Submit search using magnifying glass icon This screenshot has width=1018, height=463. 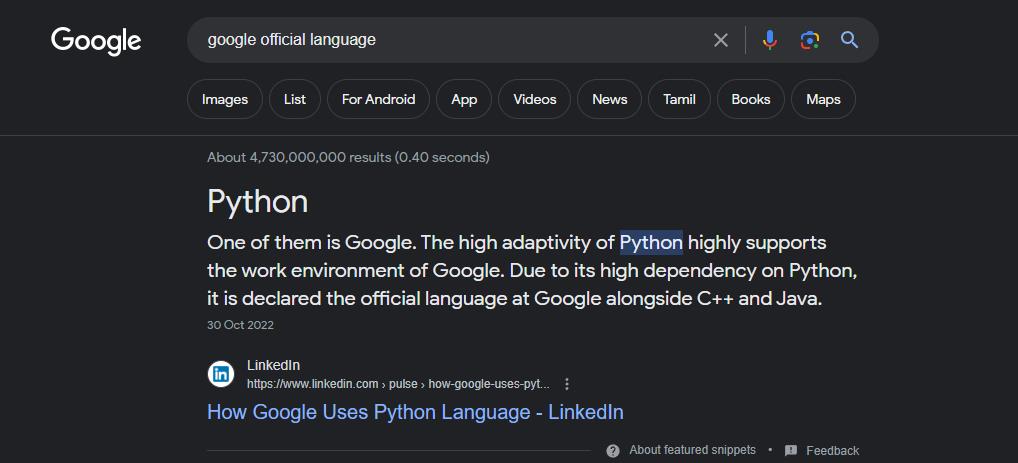849,40
